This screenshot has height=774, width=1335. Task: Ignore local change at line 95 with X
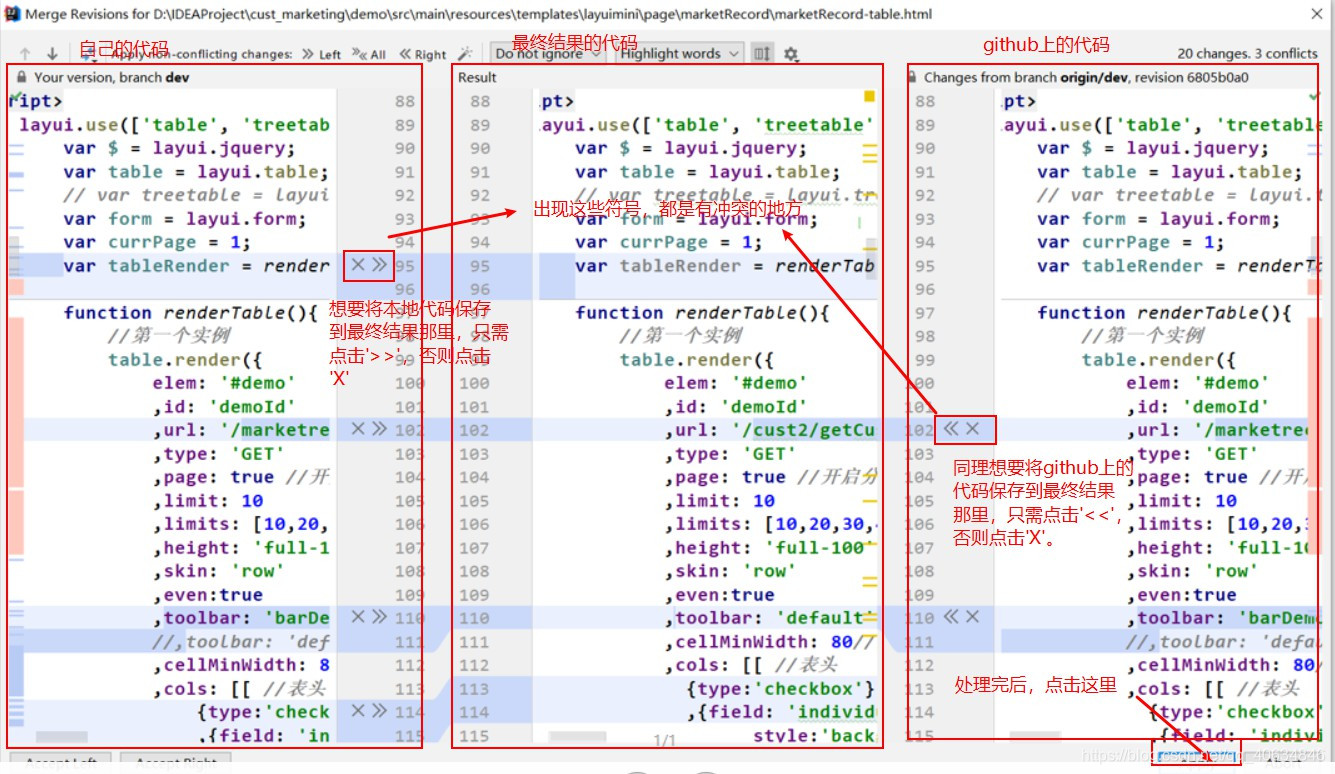click(x=358, y=265)
